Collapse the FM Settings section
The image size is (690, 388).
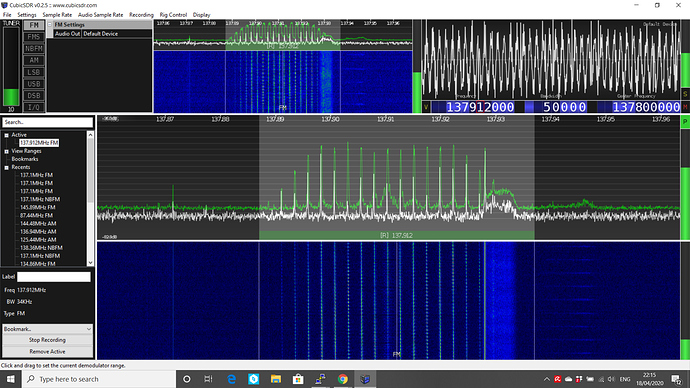coord(50,25)
